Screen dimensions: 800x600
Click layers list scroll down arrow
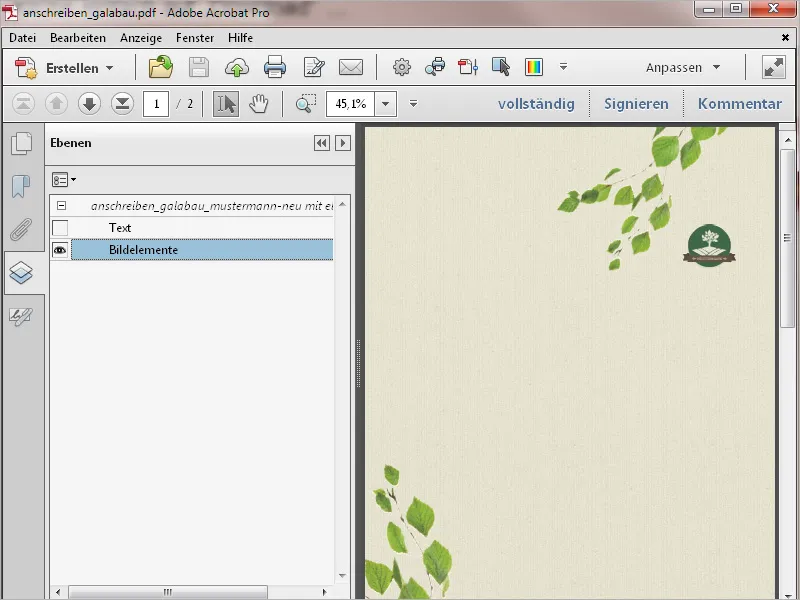(x=342, y=576)
